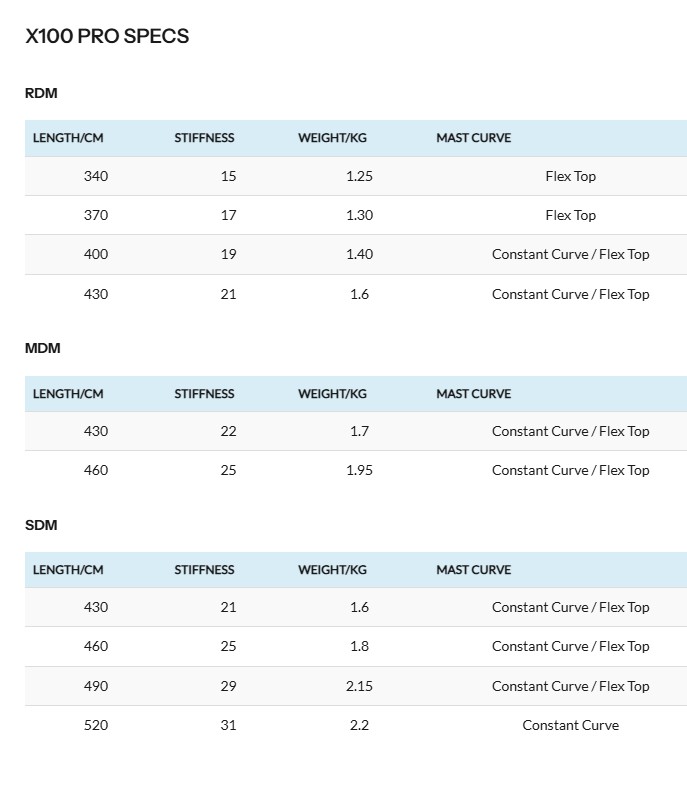Click MAST CURVE header in the RDM table
This screenshot has height=790, width=687.
[473, 138]
